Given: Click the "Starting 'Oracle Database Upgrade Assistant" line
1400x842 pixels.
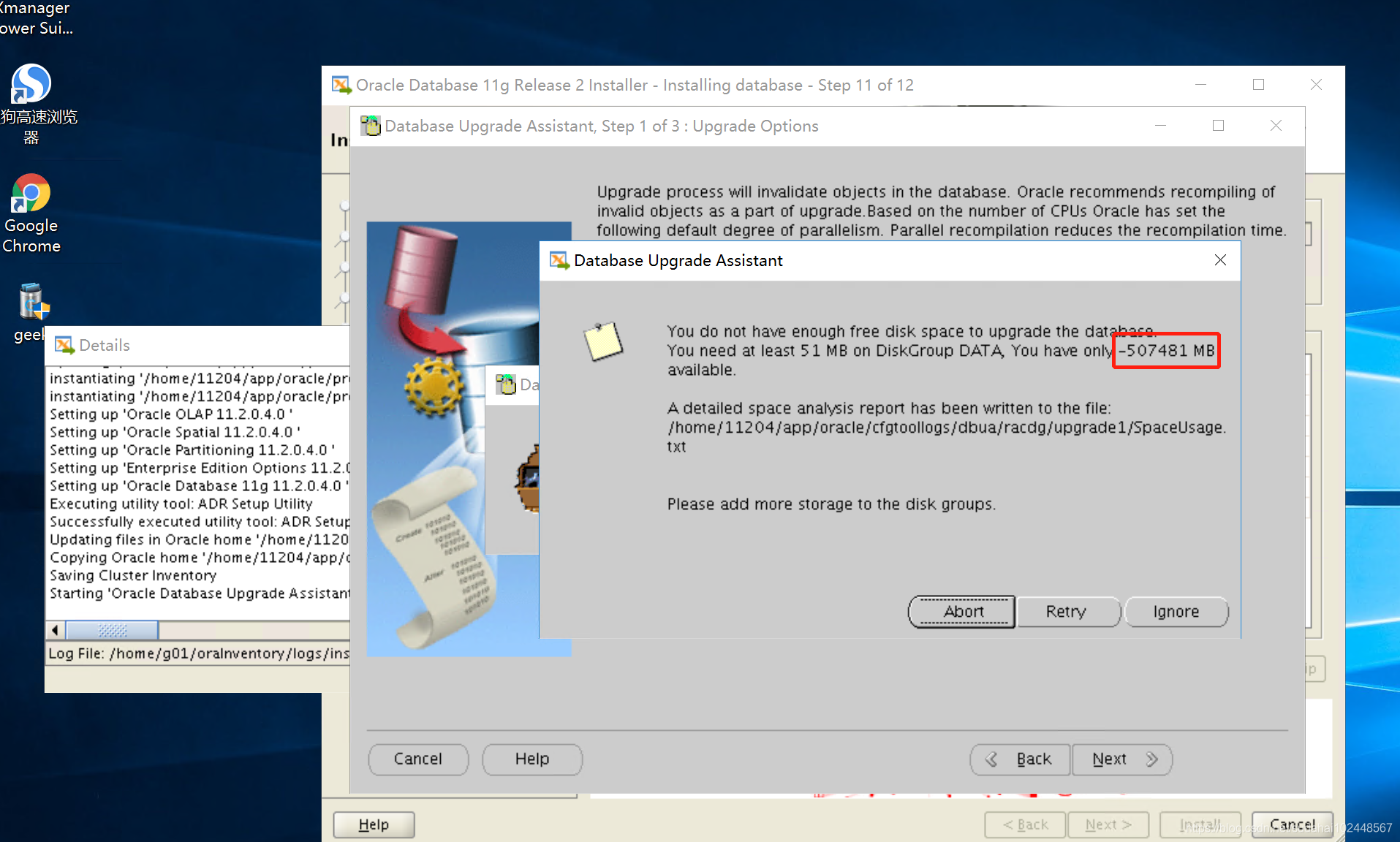Looking at the screenshot, I should (200, 593).
